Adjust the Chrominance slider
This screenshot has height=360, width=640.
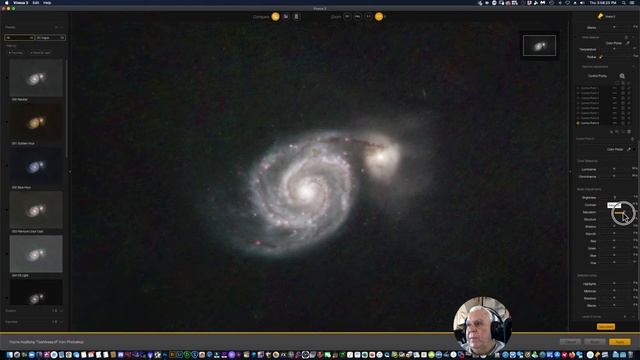(x=614, y=176)
